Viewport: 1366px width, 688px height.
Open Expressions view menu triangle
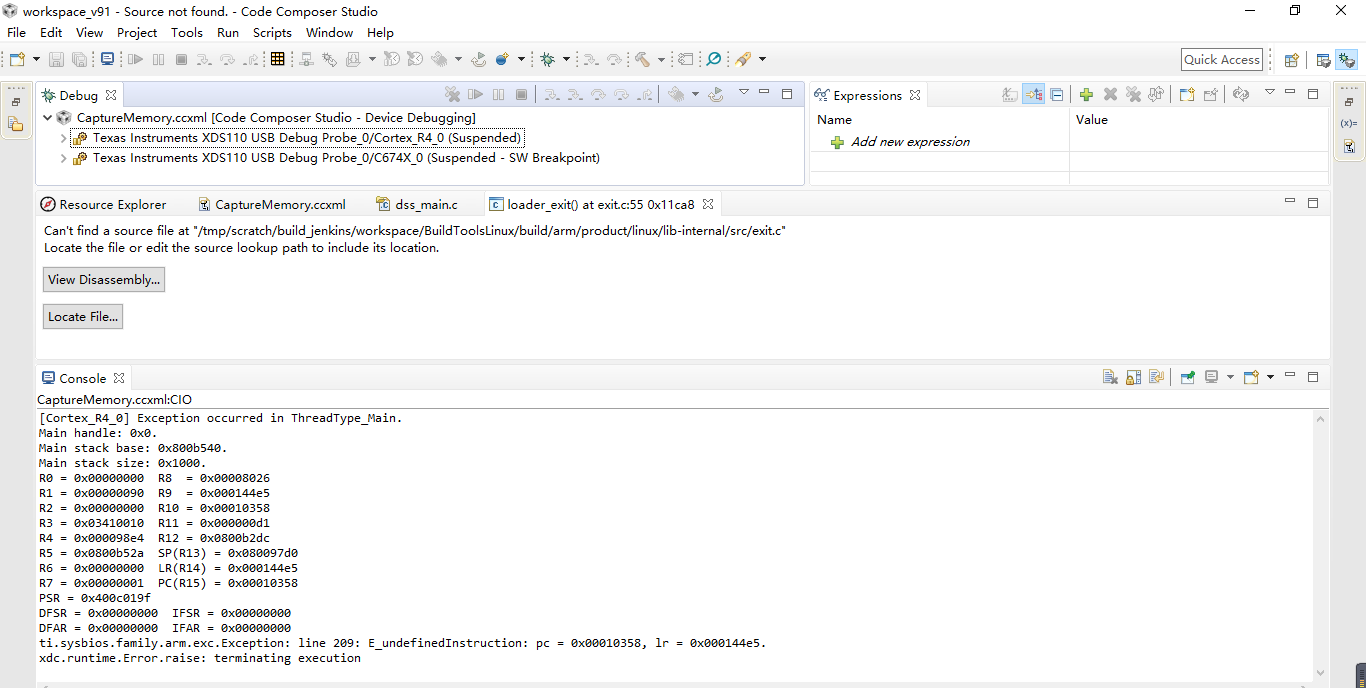tap(1270, 92)
